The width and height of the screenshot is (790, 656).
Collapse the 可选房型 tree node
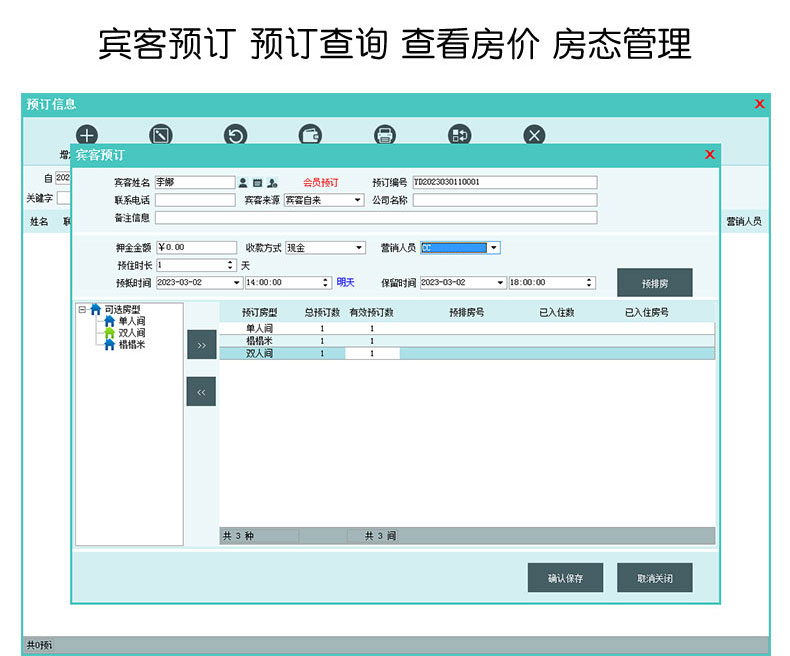click(82, 310)
